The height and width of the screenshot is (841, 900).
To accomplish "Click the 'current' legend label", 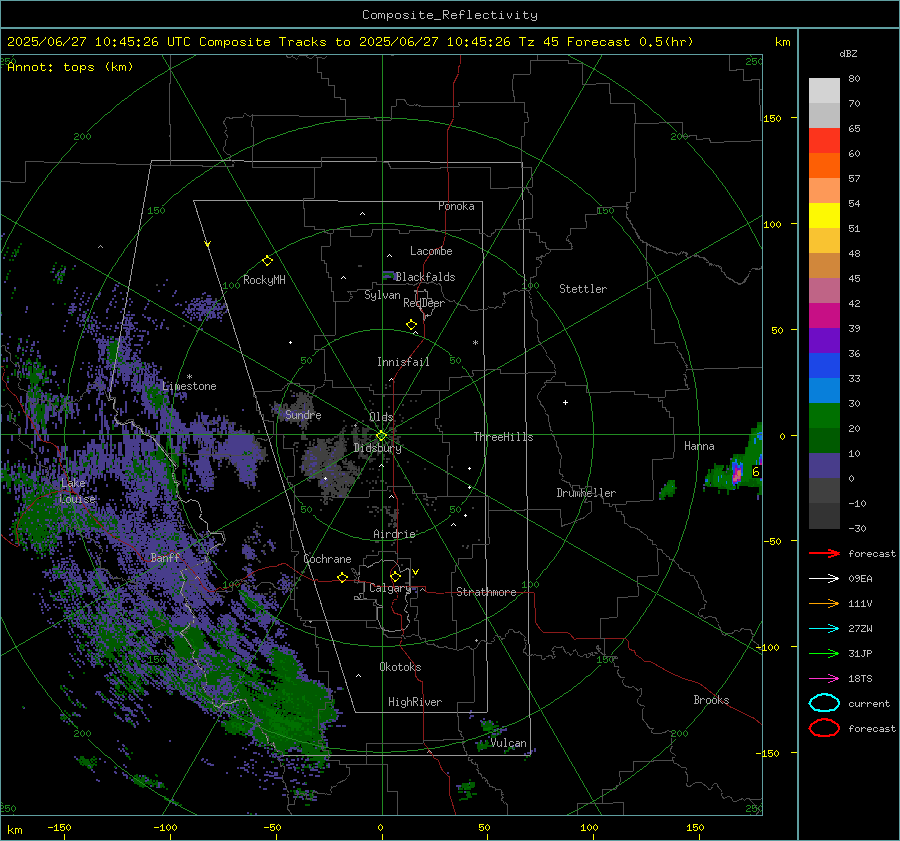I will pyautogui.click(x=869, y=704).
